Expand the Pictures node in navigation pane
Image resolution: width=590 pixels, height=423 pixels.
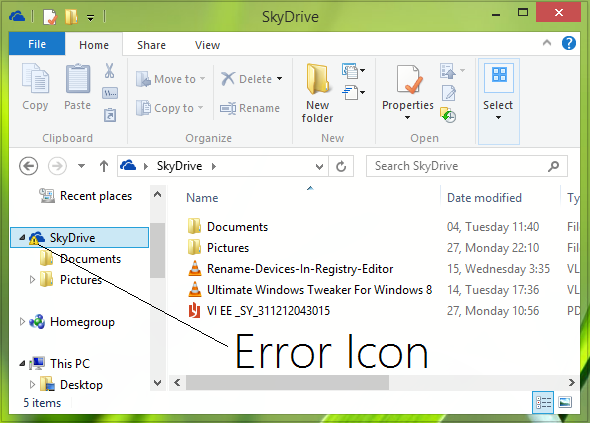[32, 280]
